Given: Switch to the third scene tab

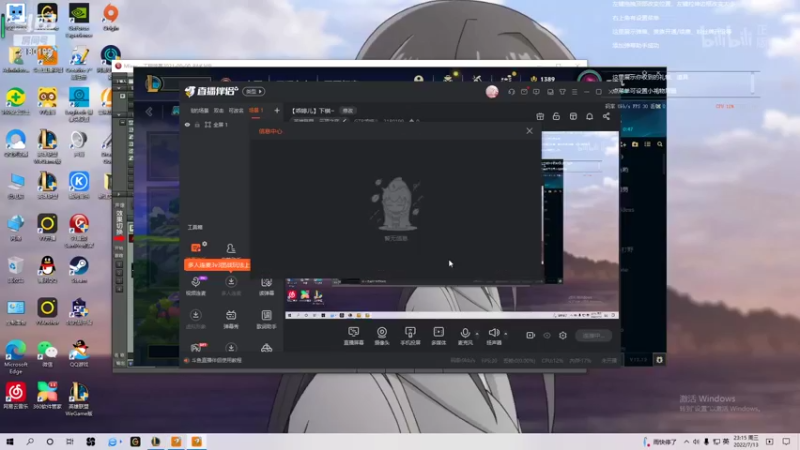Looking at the screenshot, I should pos(236,110).
